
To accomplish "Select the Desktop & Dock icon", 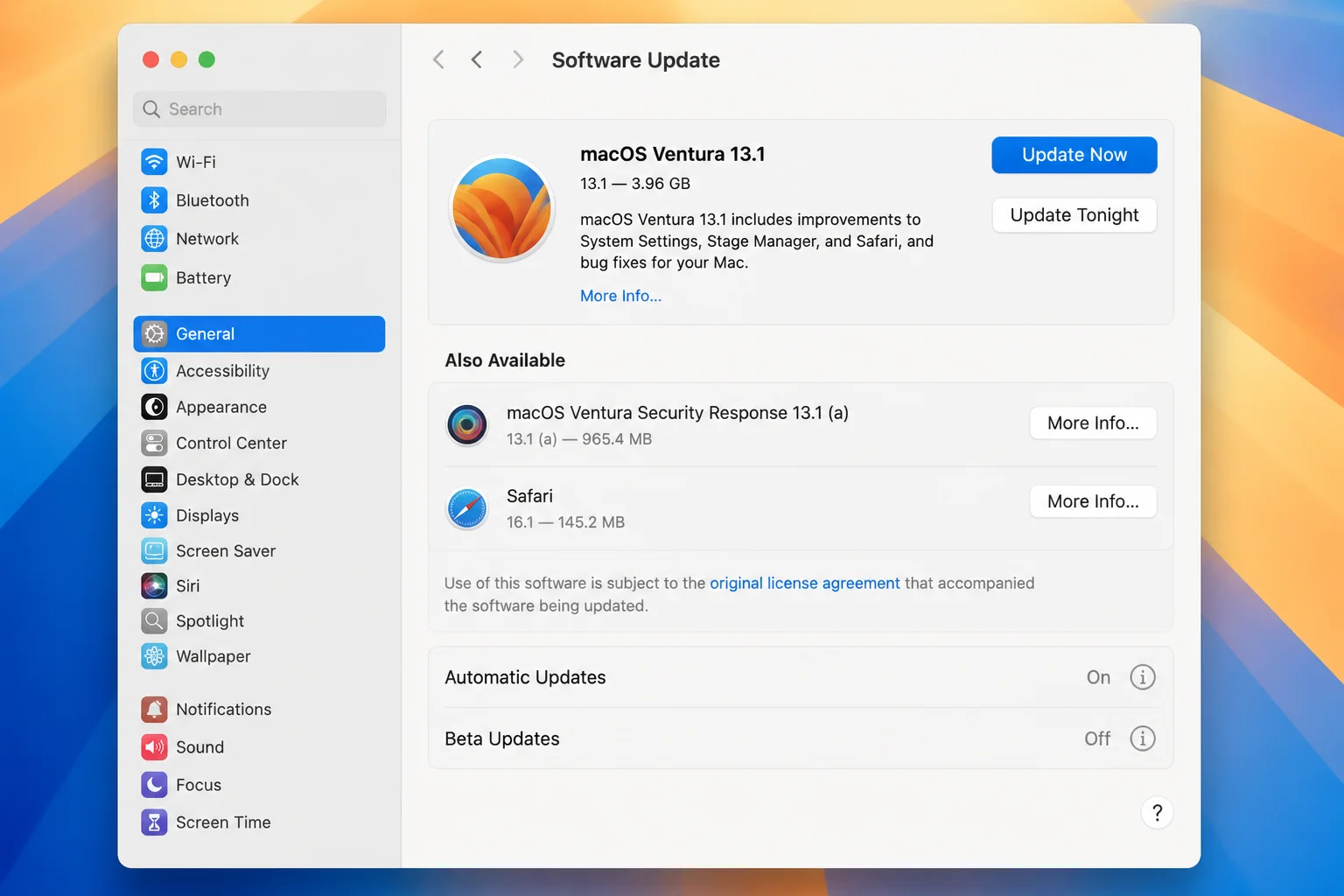I will 155,479.
